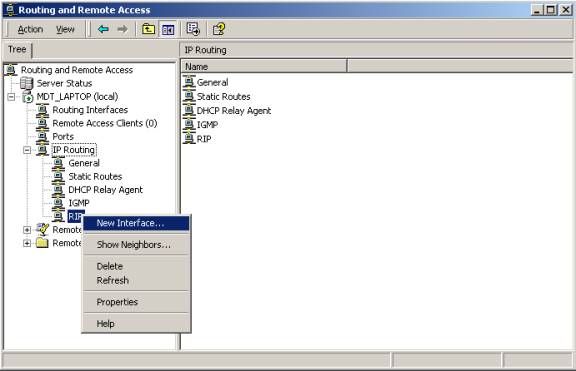Click the policy checkmark icon below RIP

43,230
